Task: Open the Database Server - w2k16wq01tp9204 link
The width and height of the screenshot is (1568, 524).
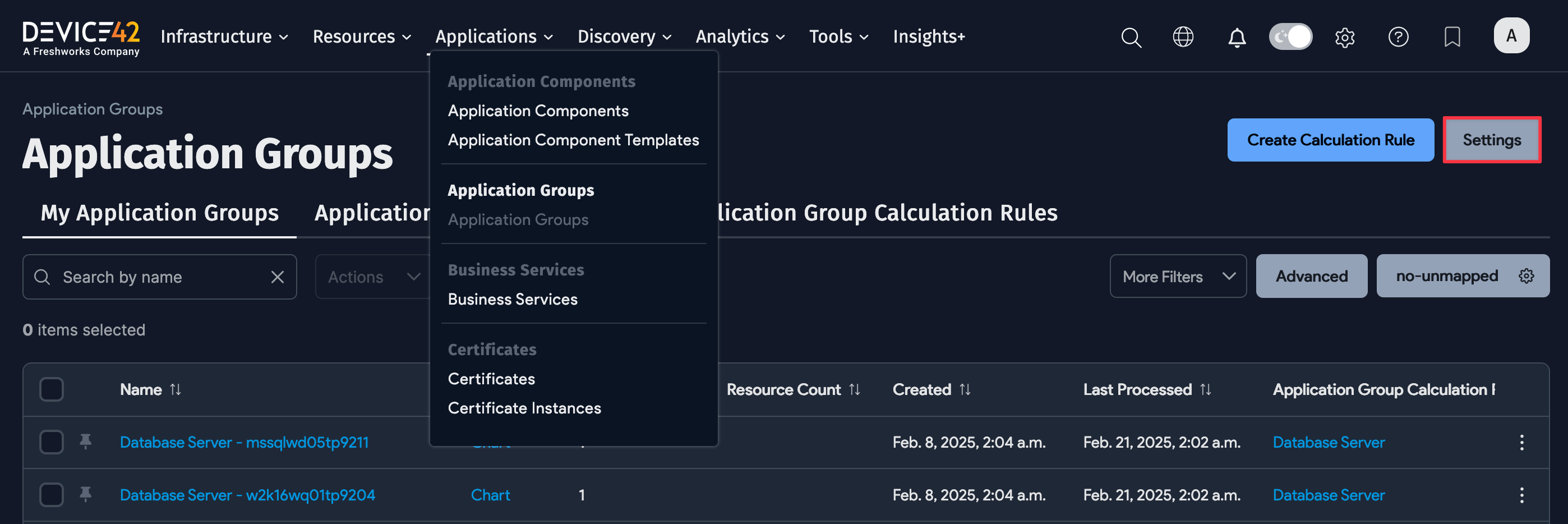Action: (x=247, y=495)
